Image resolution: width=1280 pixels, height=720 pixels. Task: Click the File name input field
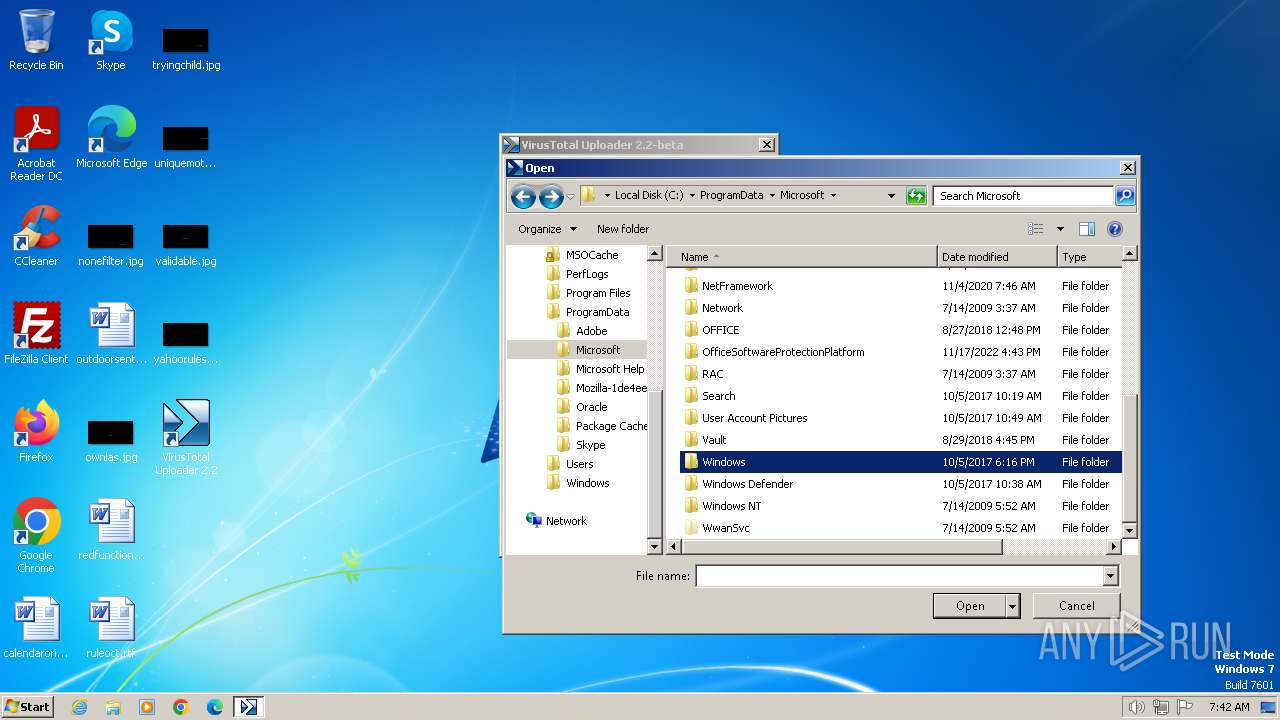tap(899, 576)
